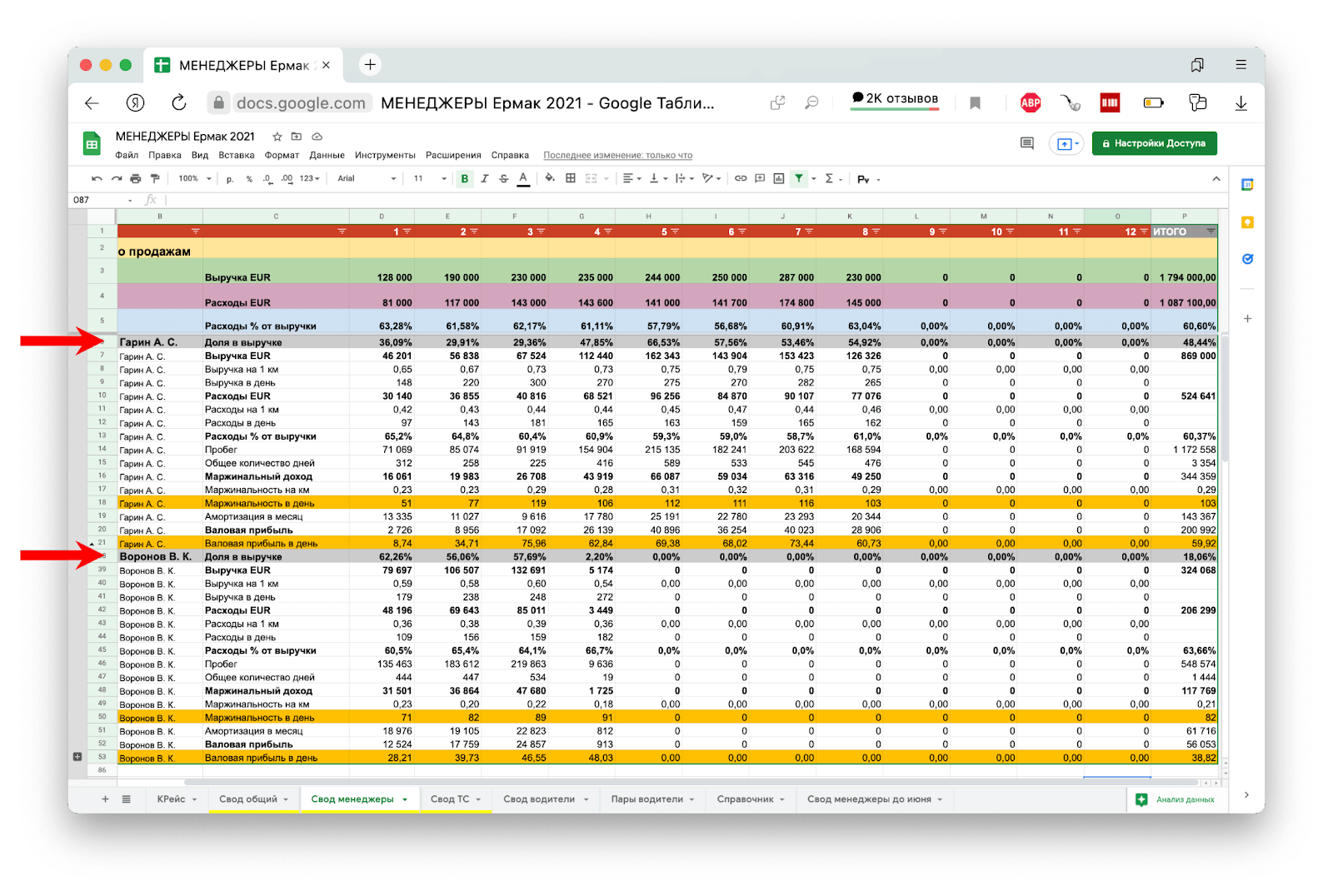Open the zoom 100% dropdown
Image resolution: width=1333 pixels, height=896 pixels.
point(194,178)
